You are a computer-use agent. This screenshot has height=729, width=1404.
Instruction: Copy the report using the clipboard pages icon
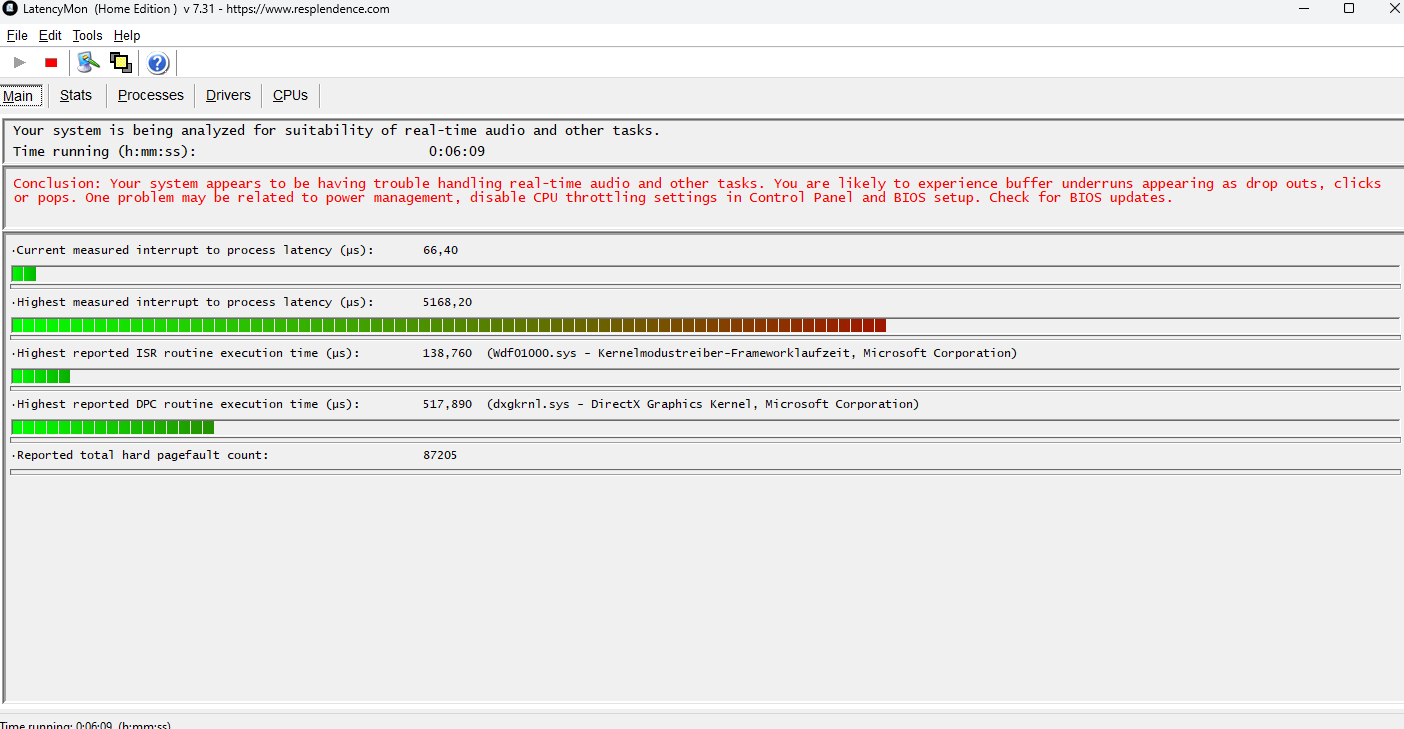[x=120, y=62]
